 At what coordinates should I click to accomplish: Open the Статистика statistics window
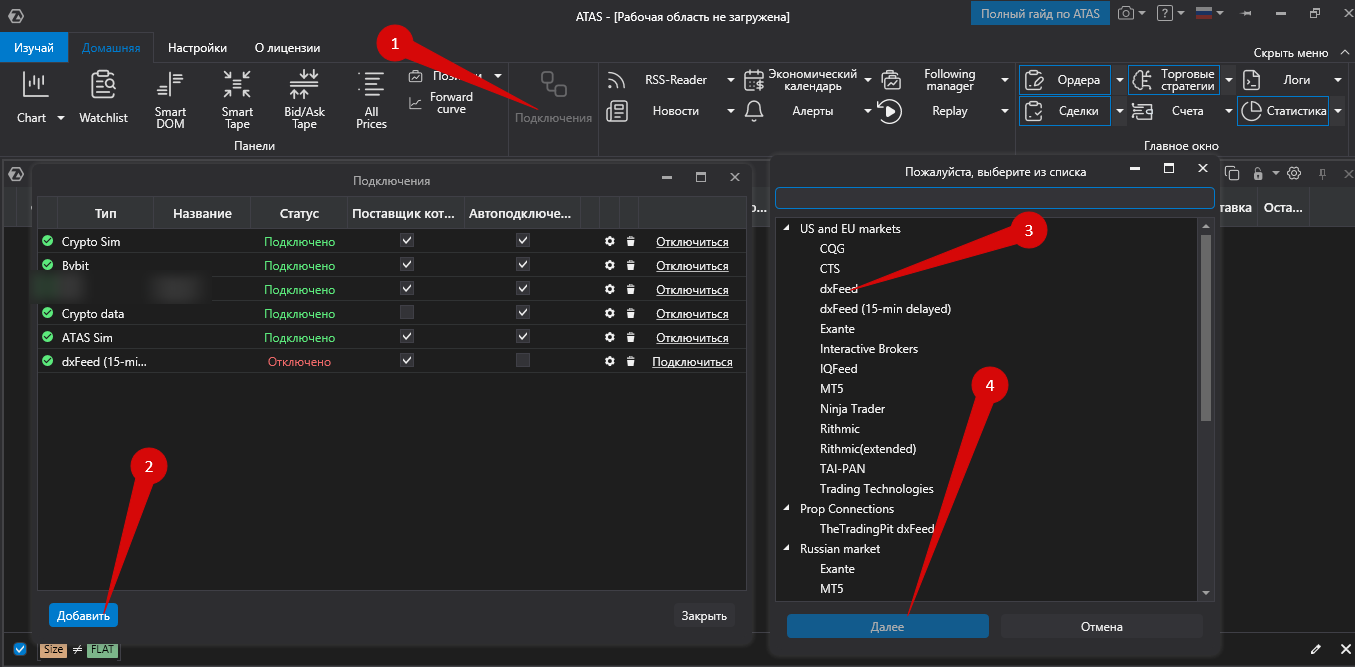point(1283,111)
